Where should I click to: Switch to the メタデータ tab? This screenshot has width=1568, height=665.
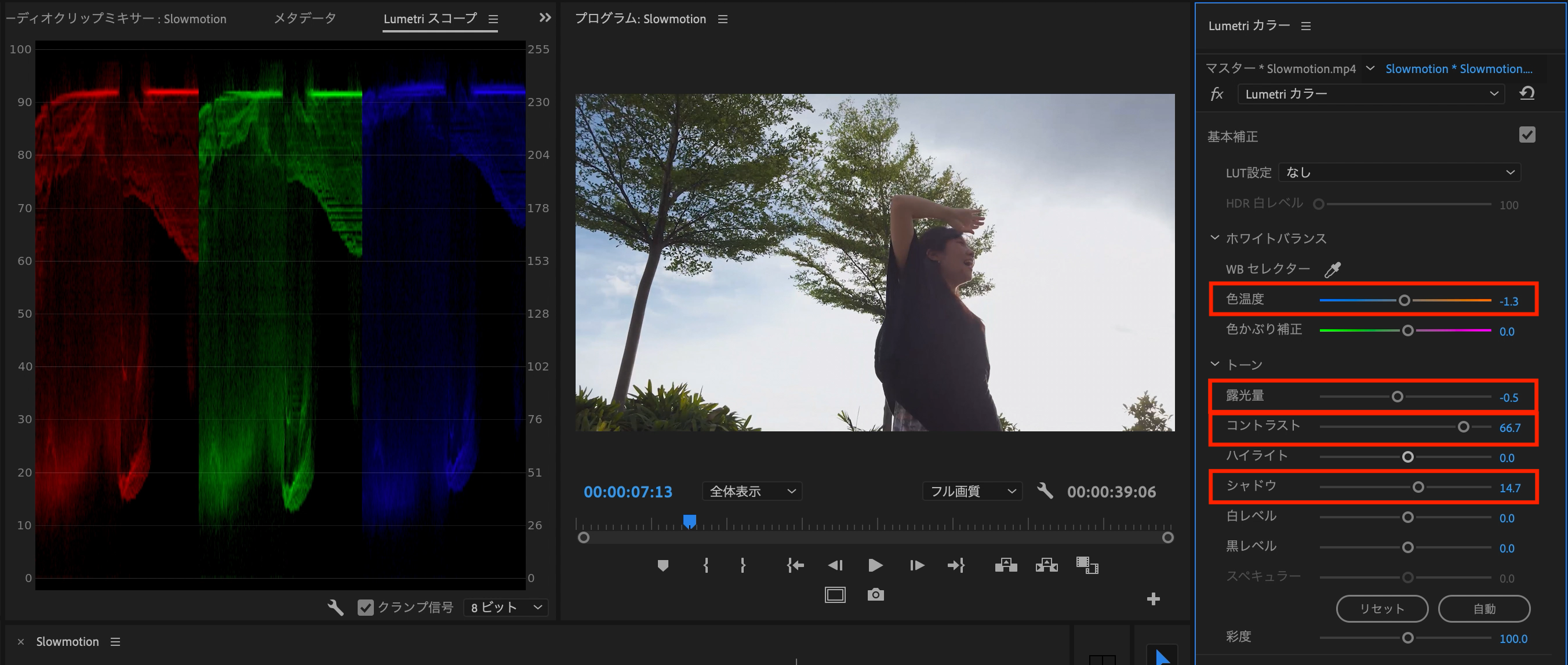click(305, 19)
